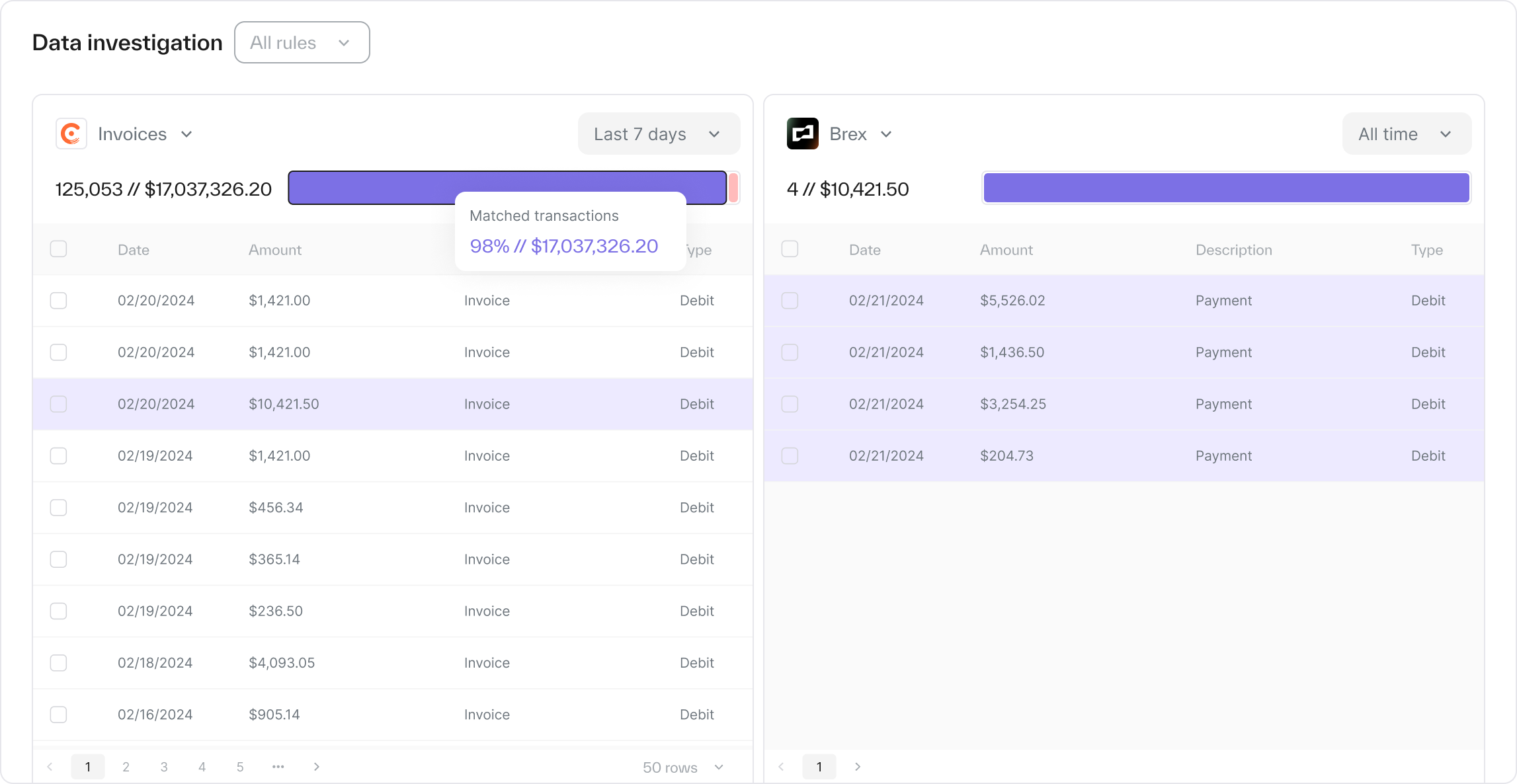
Task: Click previous page arrow in Invoices table
Action: 50,767
